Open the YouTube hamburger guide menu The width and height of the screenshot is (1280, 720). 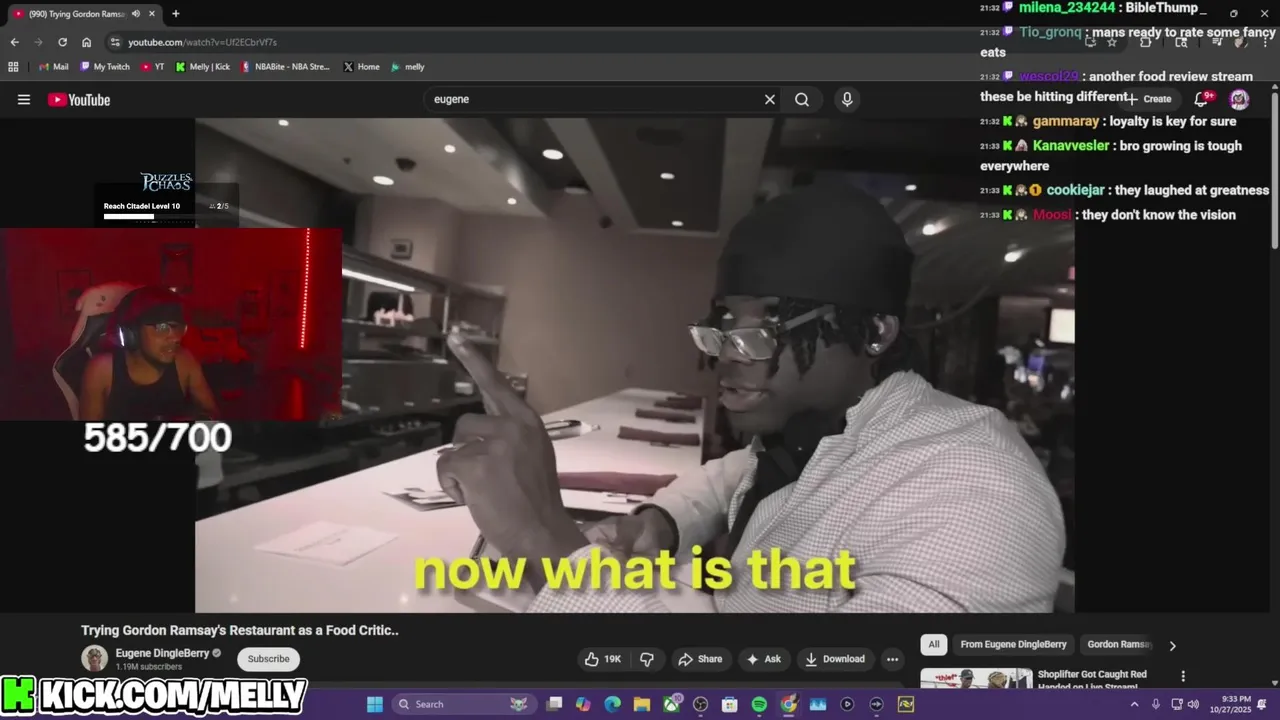coord(24,99)
